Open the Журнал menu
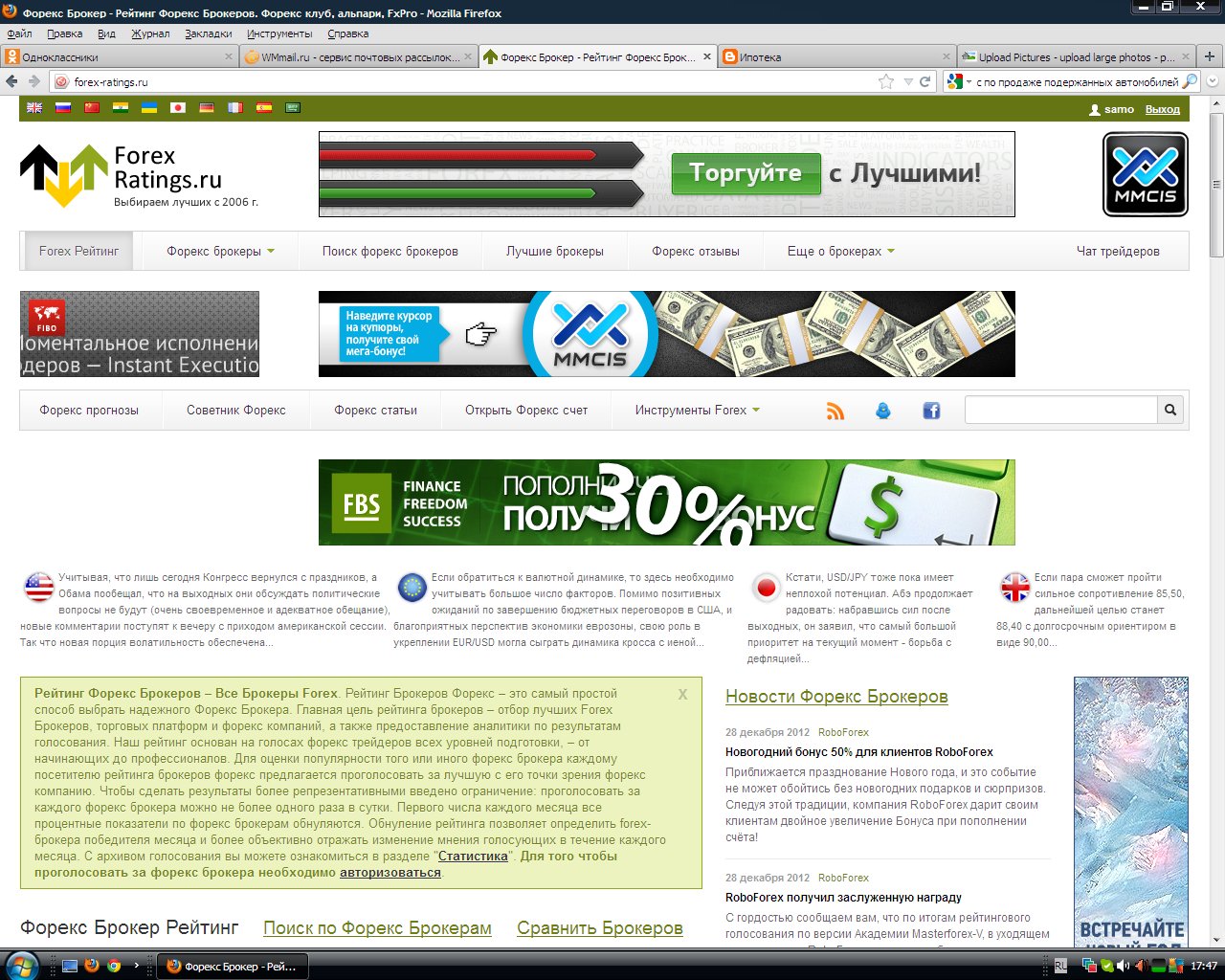The height and width of the screenshot is (980, 1225). pos(150,33)
